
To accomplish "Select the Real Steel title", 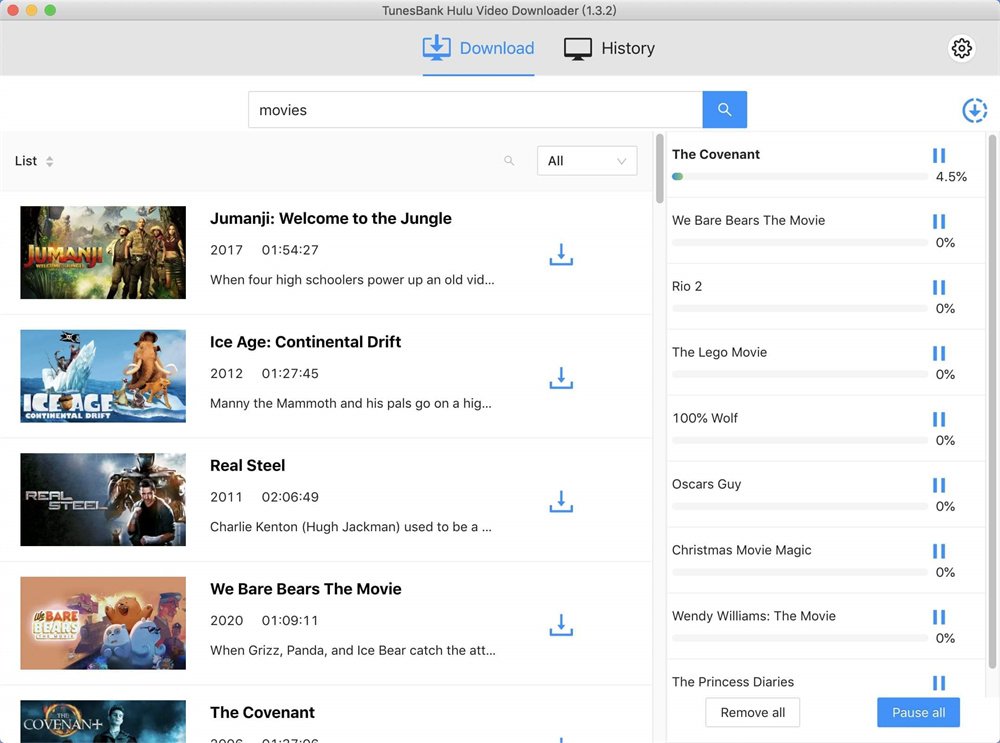I will pos(247,466).
